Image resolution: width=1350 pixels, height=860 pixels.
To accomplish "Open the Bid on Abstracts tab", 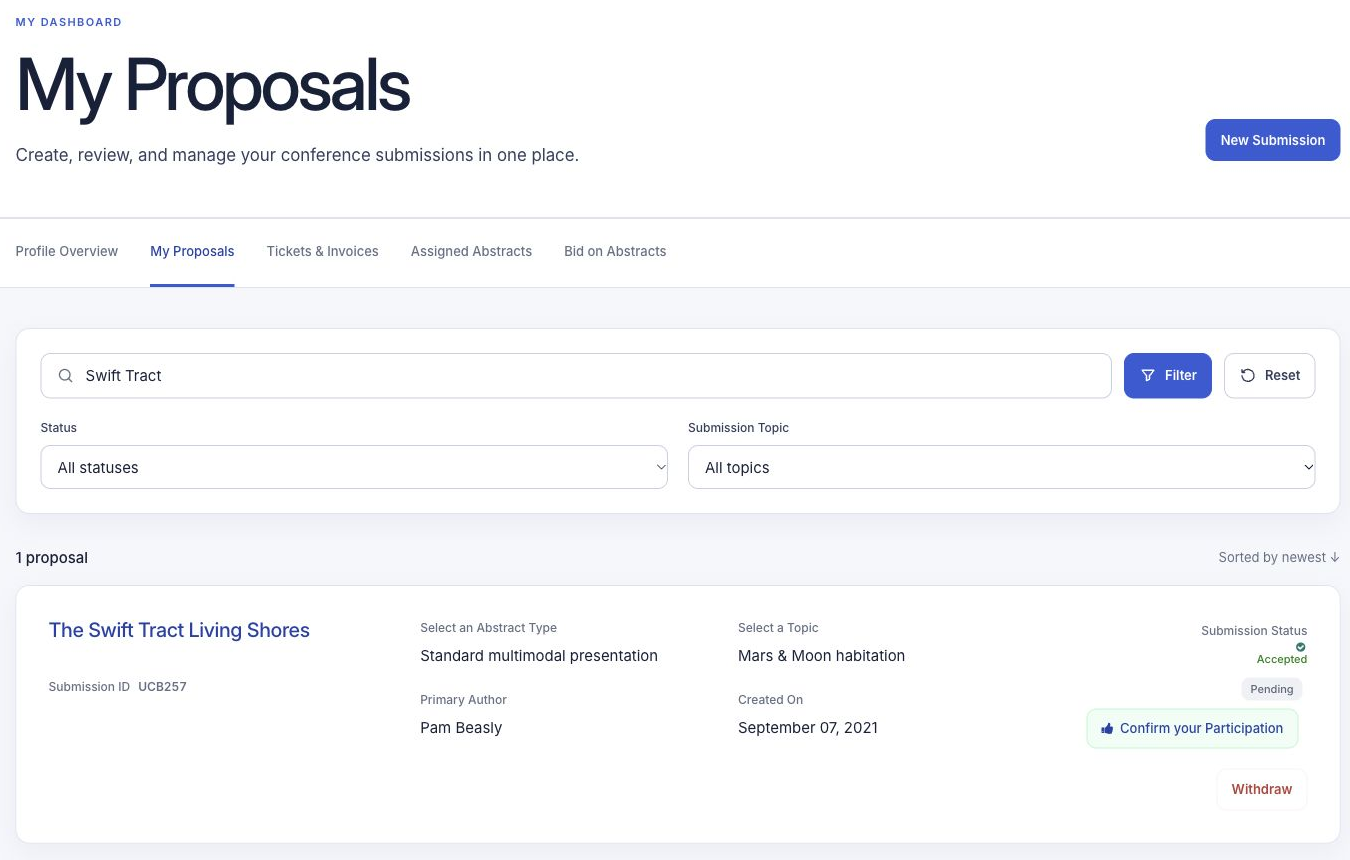I will point(615,252).
